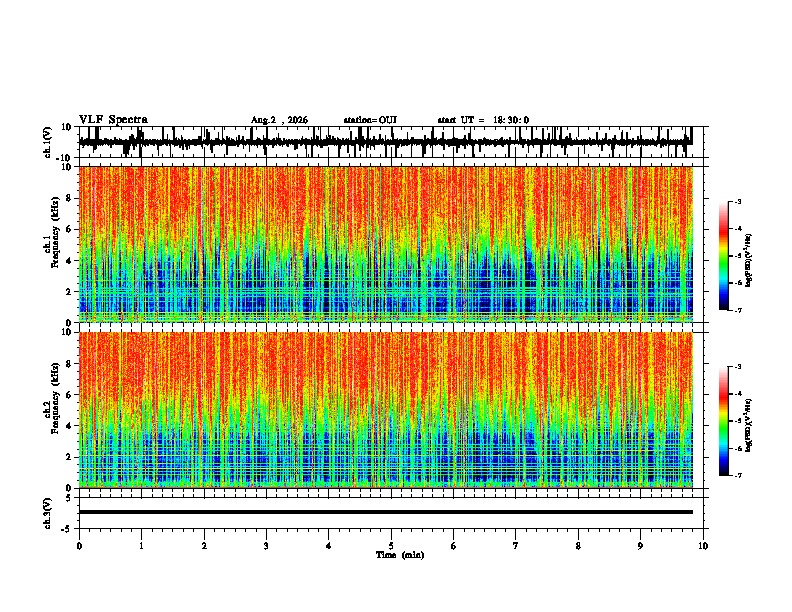Click the "2" kHz tick on ch.2 spectrogram
The image size is (792, 612).
(x=70, y=457)
